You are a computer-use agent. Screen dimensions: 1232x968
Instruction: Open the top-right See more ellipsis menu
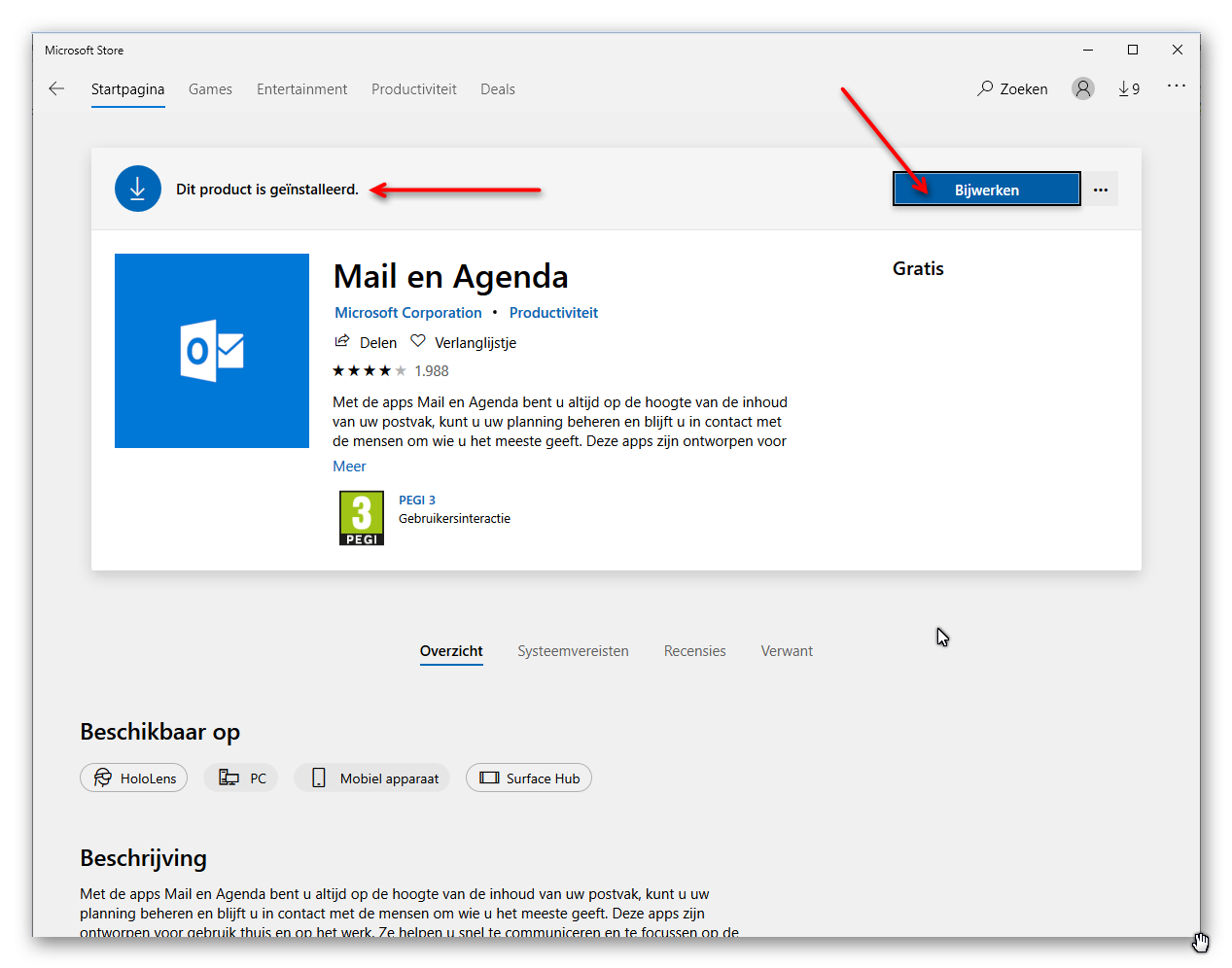coord(1177,86)
